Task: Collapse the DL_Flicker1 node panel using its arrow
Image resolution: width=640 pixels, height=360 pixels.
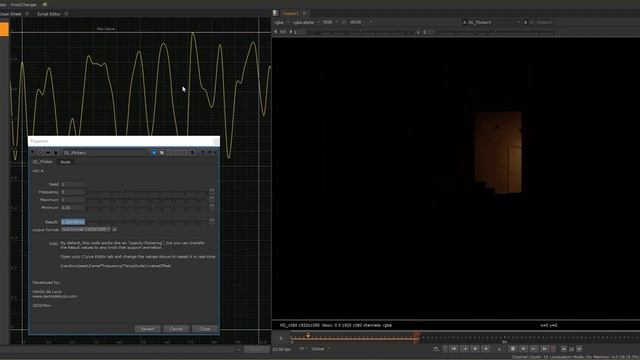Action: (33, 153)
